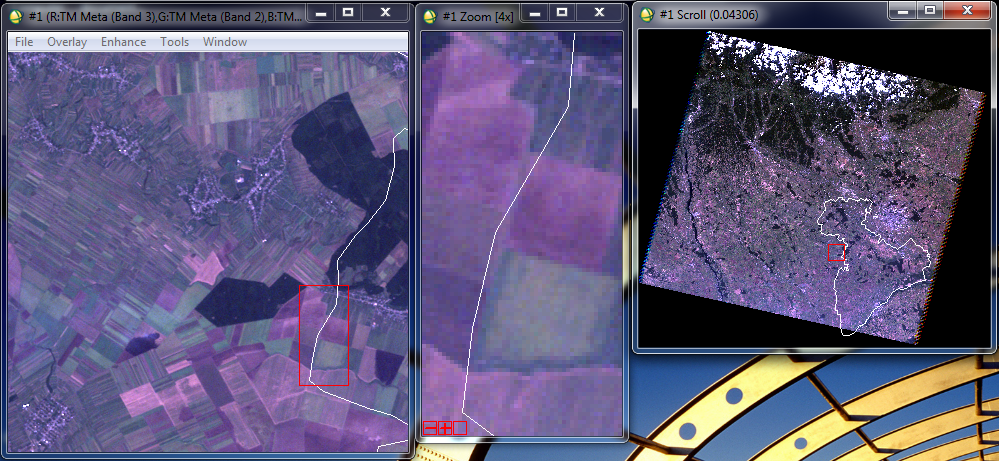Image resolution: width=999 pixels, height=461 pixels.
Task: Click the ENVI icon in Zoom window title bar
Action: [430, 17]
